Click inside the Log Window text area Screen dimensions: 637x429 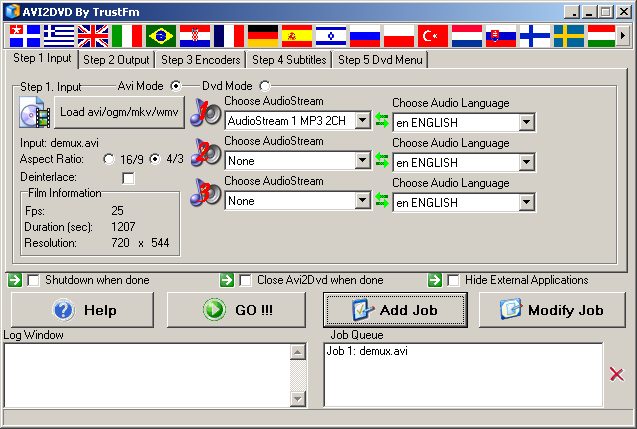(x=147, y=375)
